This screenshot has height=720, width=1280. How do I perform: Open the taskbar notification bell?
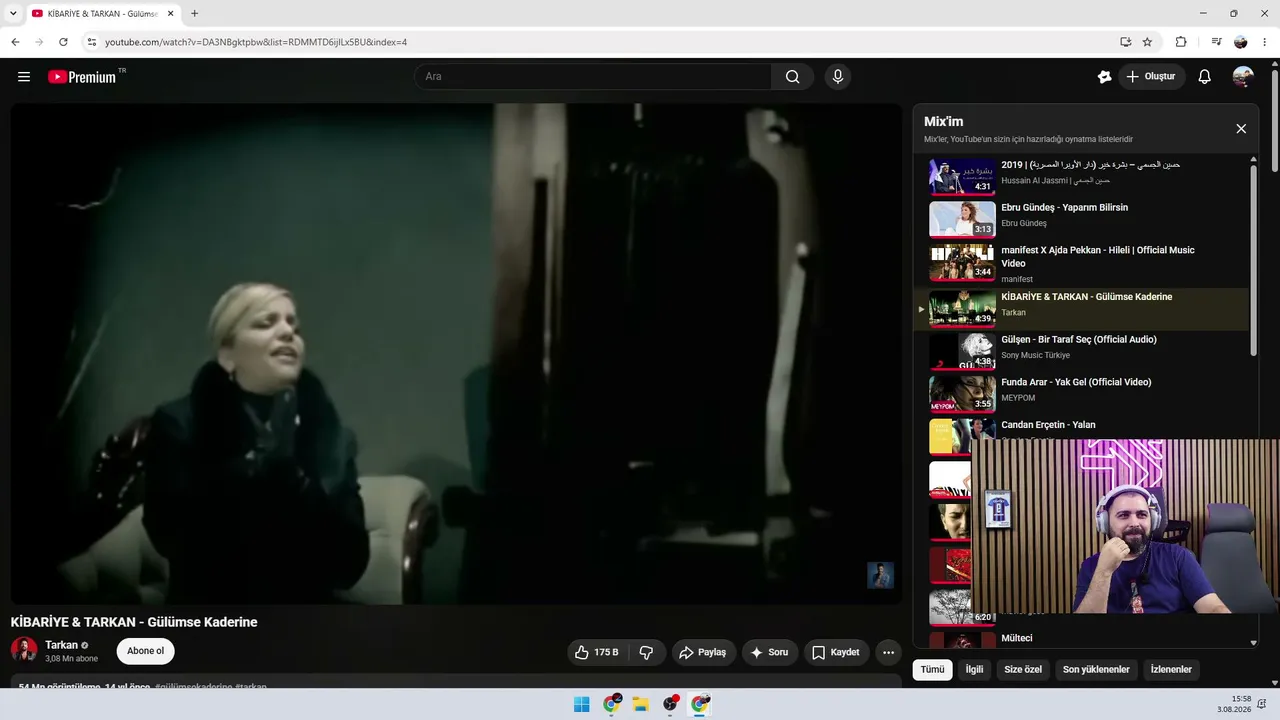1261,704
